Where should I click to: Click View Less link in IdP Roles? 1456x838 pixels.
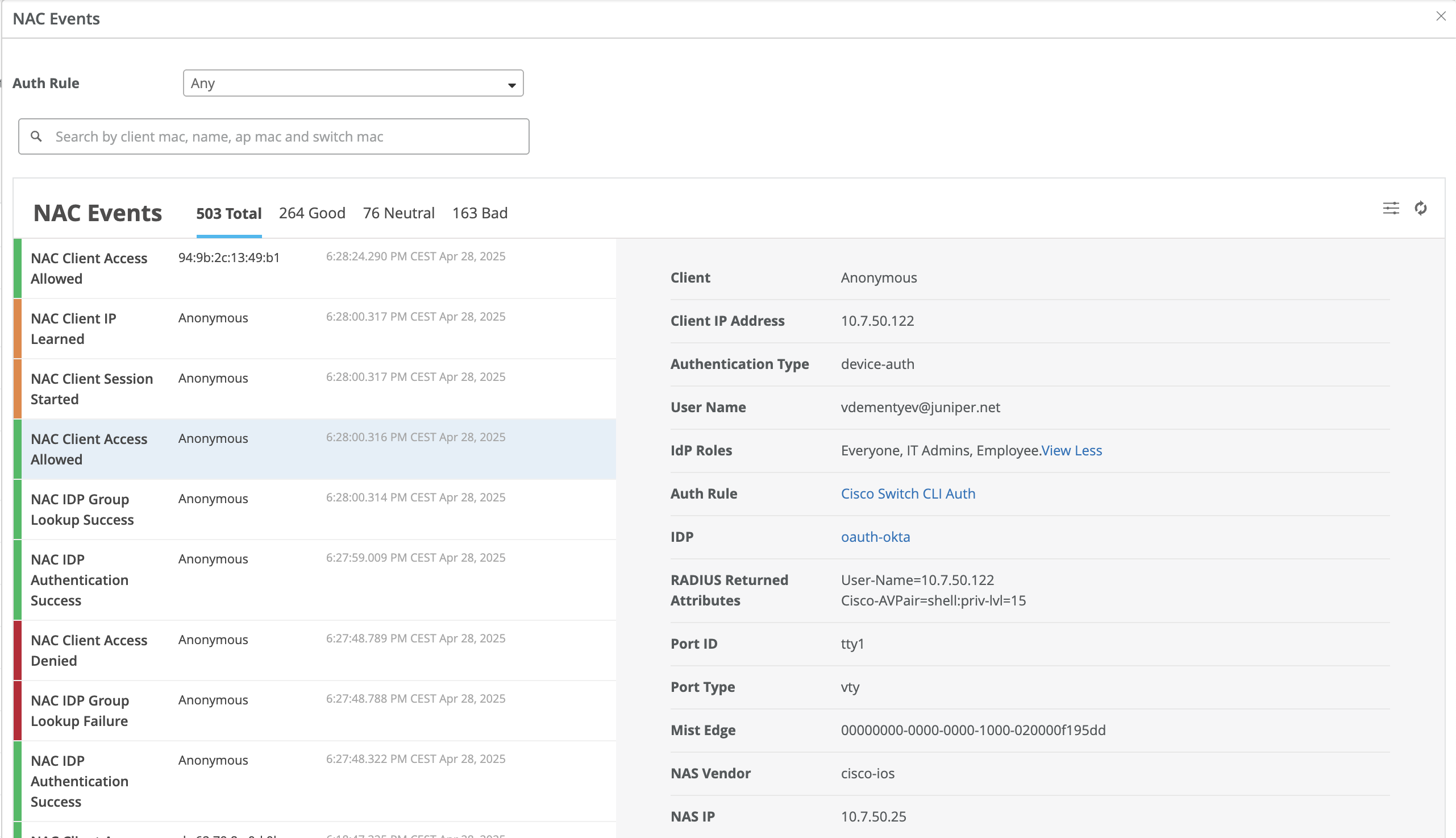(1071, 450)
